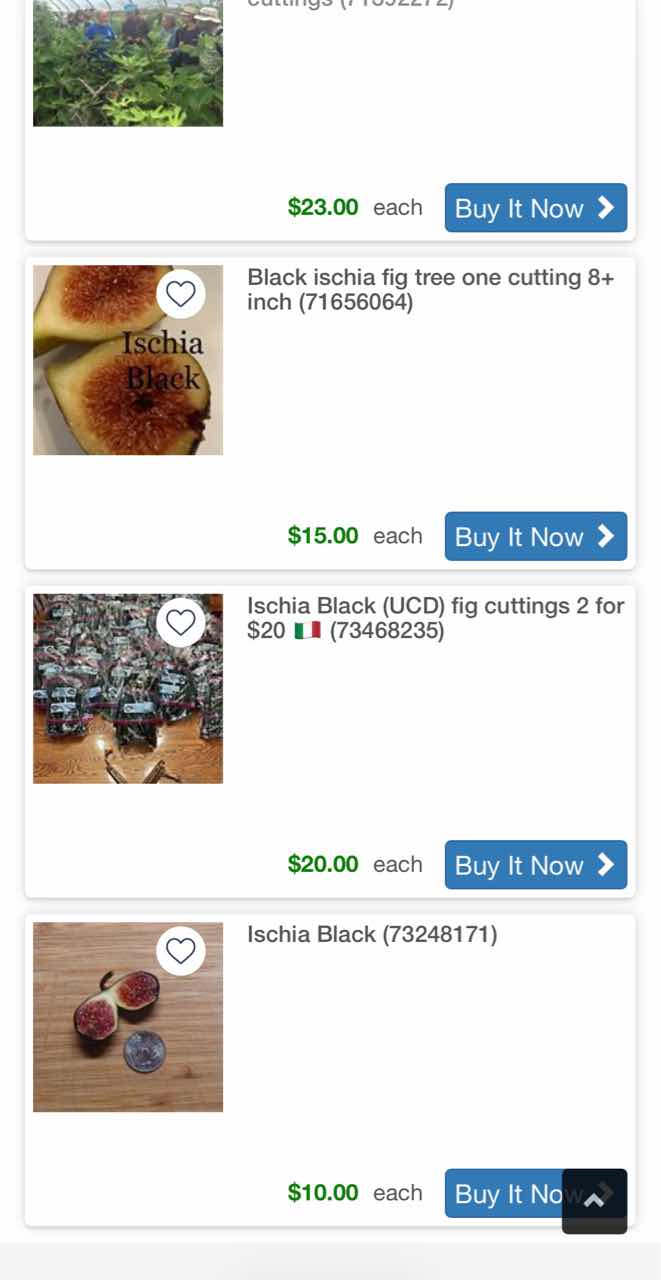Click the chevron on the $15.00 Buy button
Viewport: 661px width, 1280px height.
click(606, 536)
